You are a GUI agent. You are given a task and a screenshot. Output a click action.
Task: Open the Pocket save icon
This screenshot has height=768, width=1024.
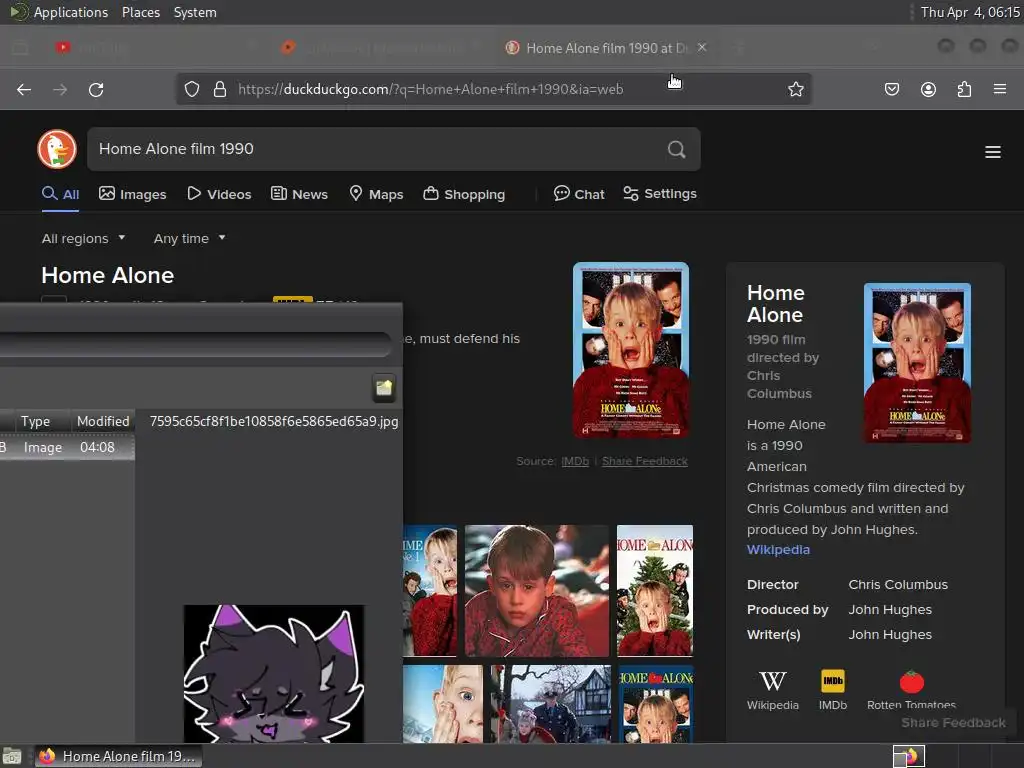[x=891, y=89]
